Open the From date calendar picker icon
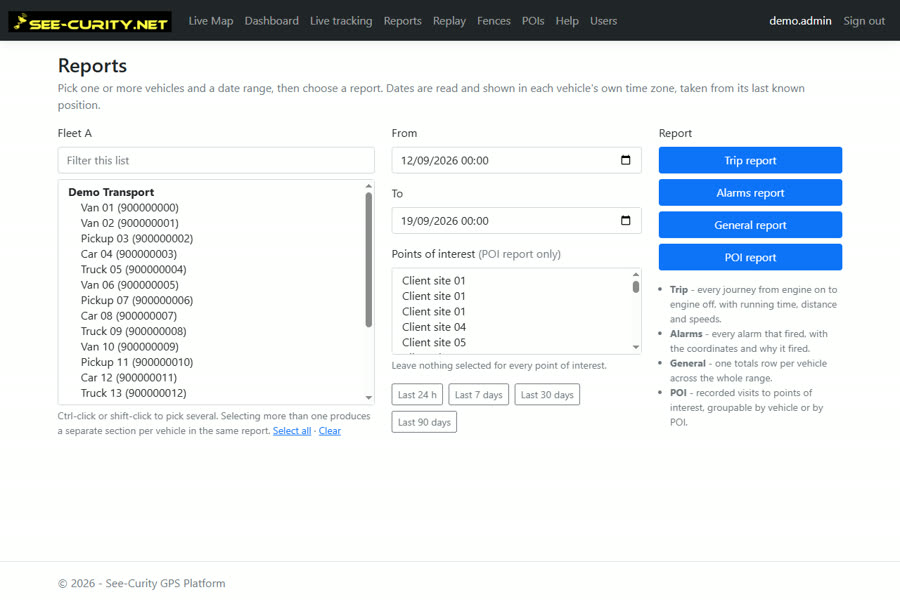Screen dimensions: 900x604 point(626,160)
